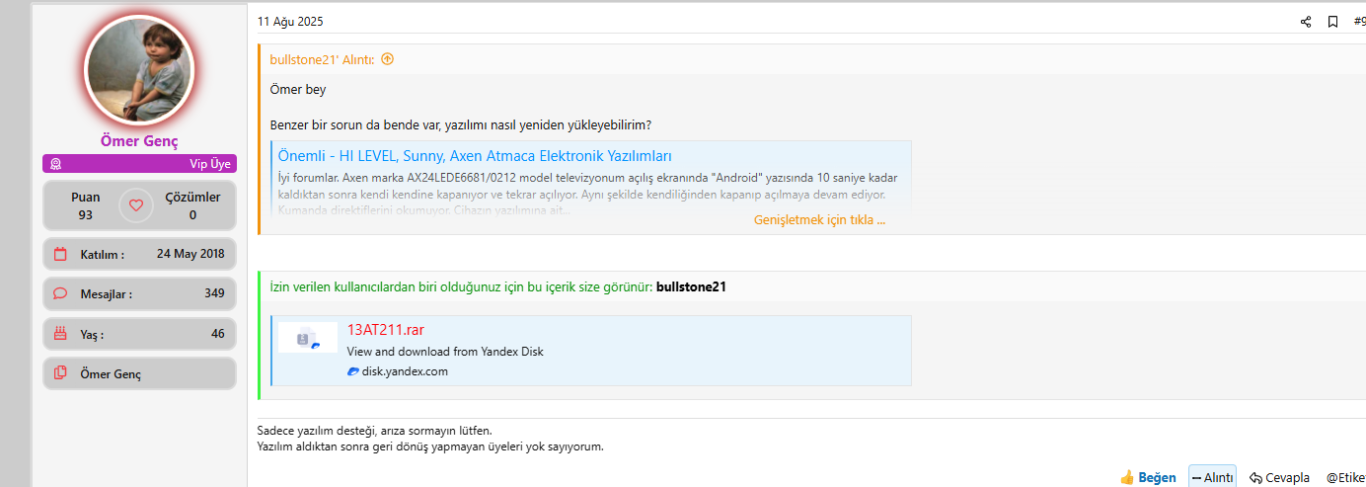Click the post number link at top right
This screenshot has width=1366, height=487.
[1359, 22]
